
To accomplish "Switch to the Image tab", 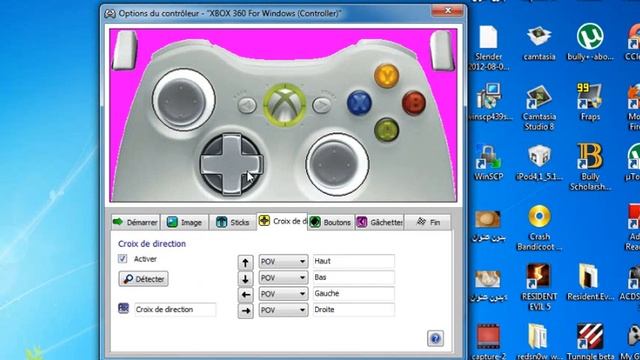I will 184,222.
